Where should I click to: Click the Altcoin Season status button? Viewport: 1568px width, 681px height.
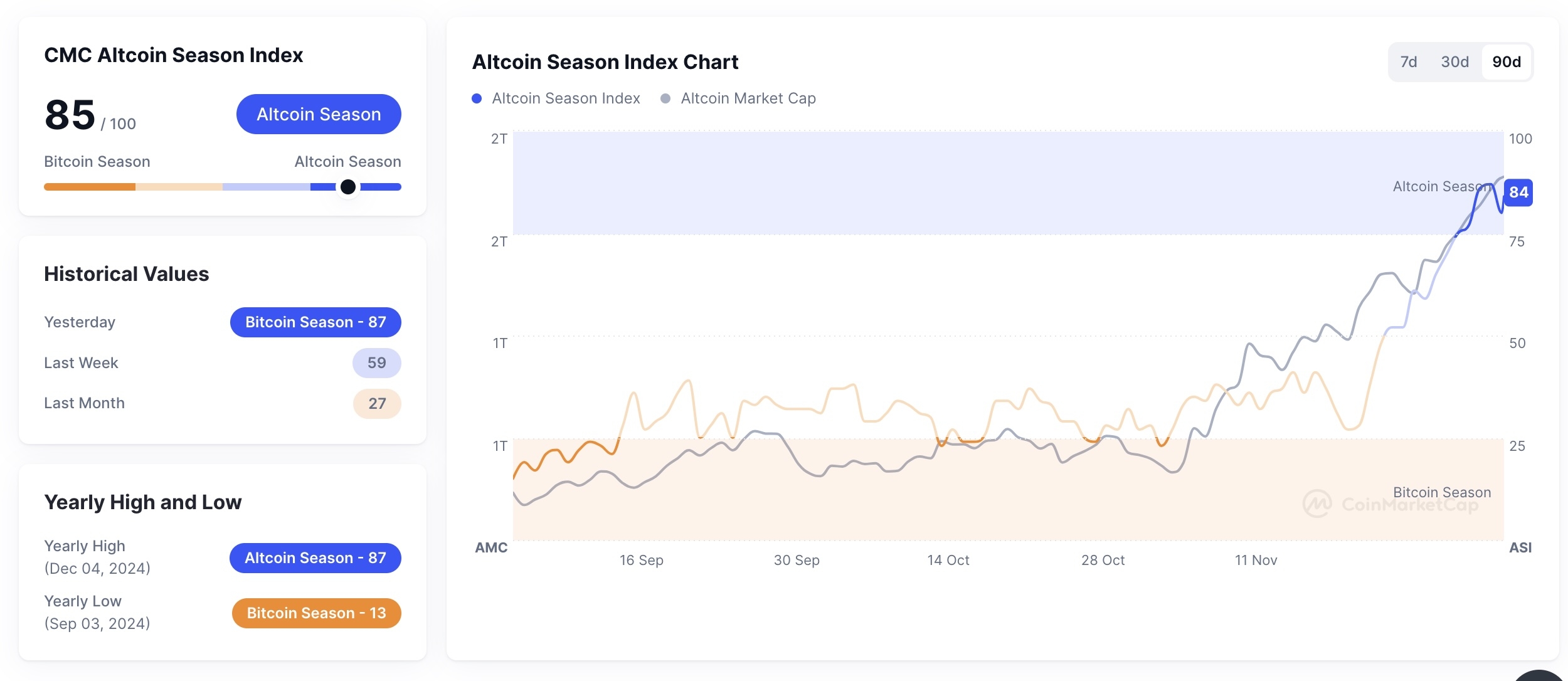319,114
